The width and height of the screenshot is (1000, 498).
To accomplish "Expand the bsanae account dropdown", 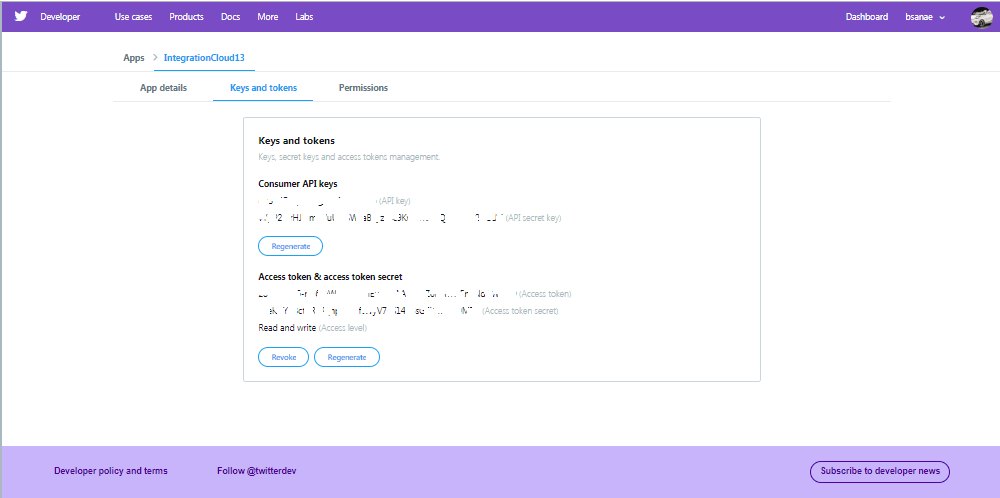I will click(x=925, y=17).
